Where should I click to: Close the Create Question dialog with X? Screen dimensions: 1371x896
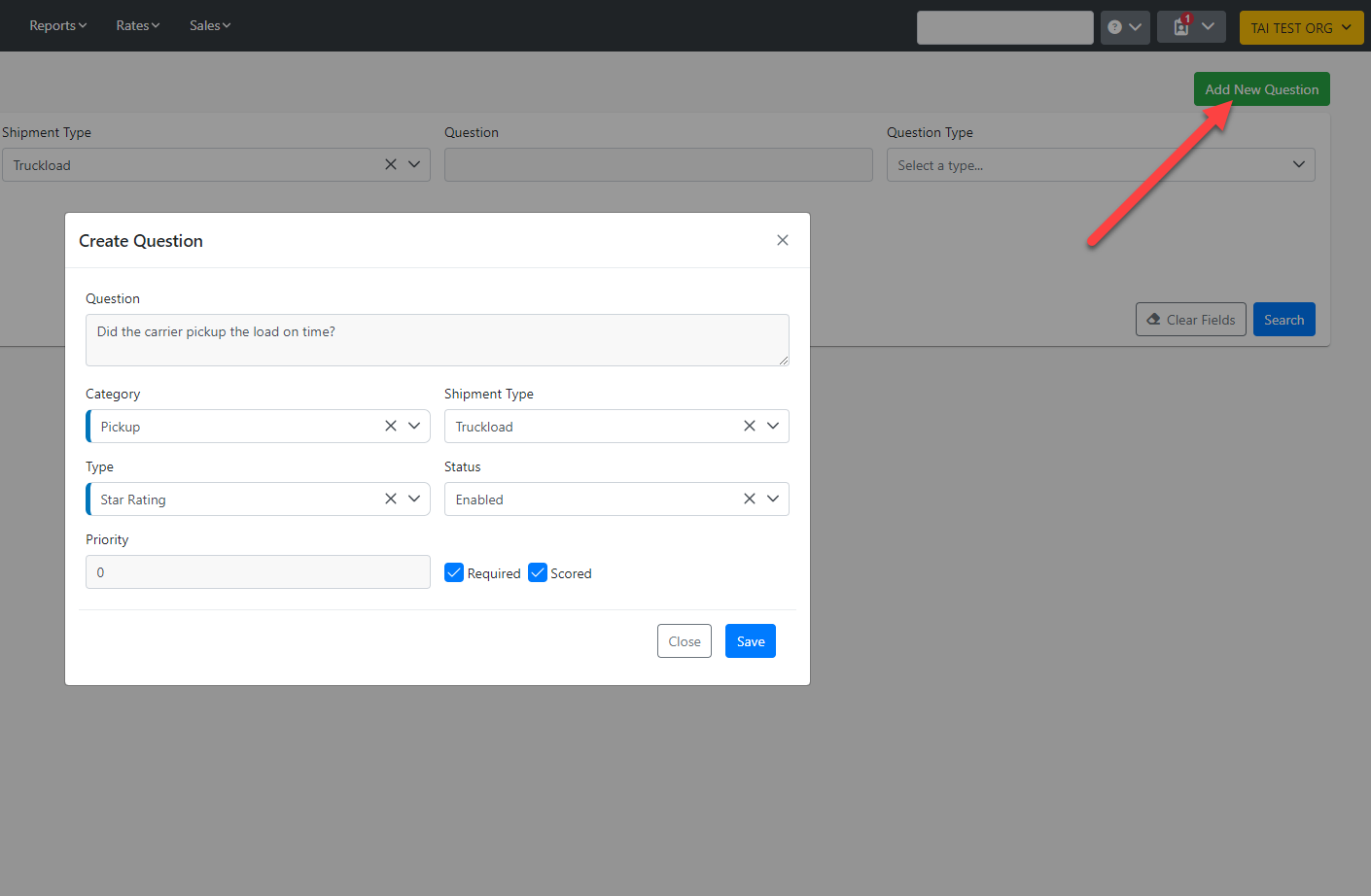tap(782, 240)
